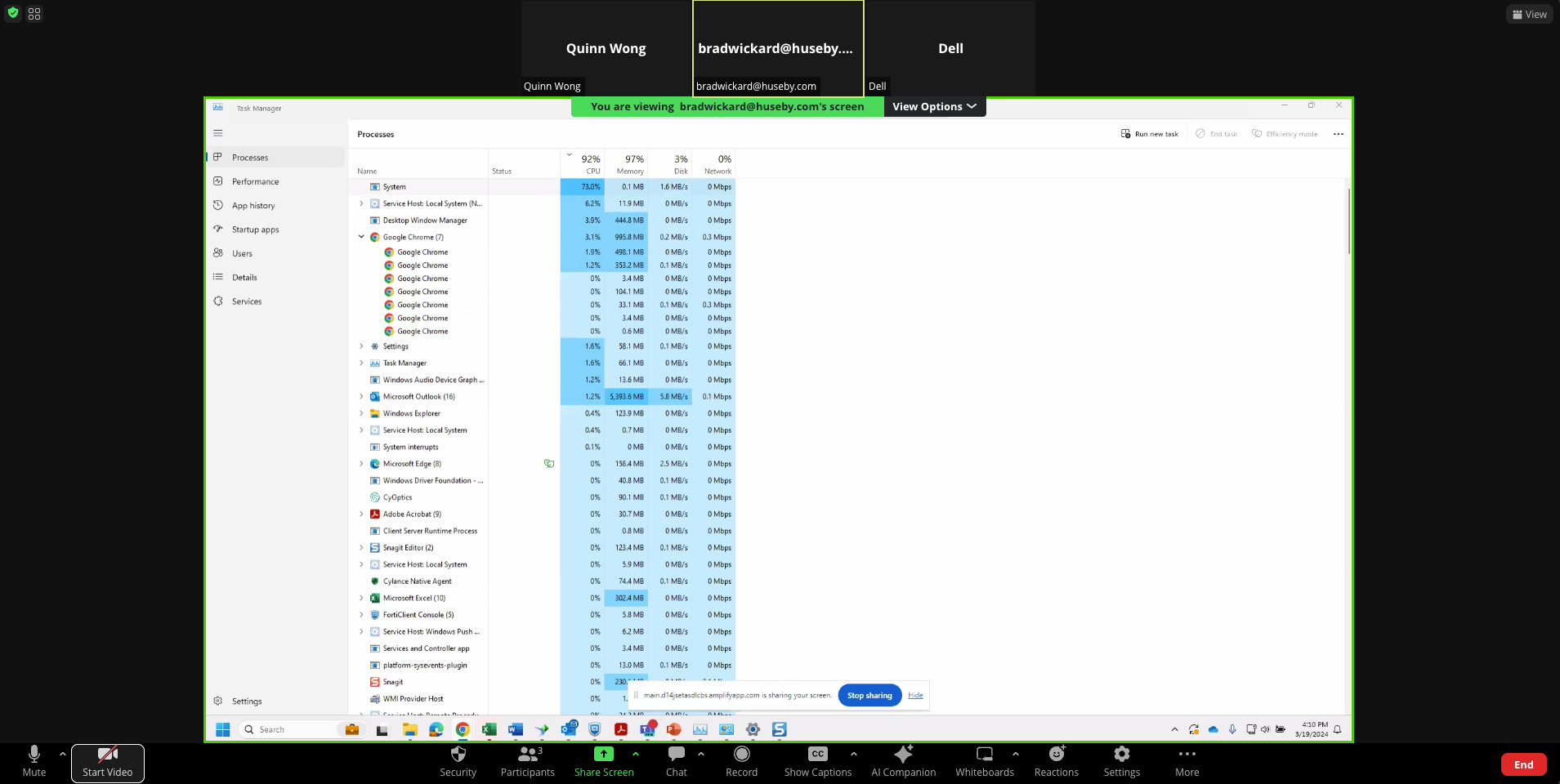The image size is (1560, 784).
Task: Switch to the Processes tab in Task Manager
Action: click(x=275, y=158)
